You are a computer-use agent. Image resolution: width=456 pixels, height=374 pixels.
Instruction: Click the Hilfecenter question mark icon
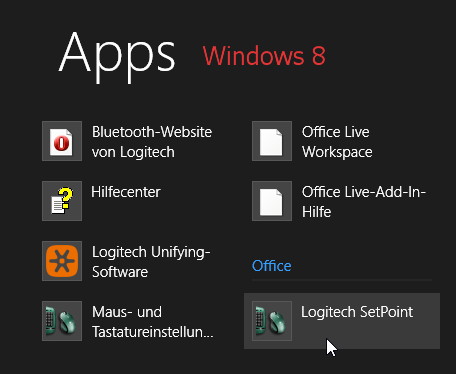(62, 201)
